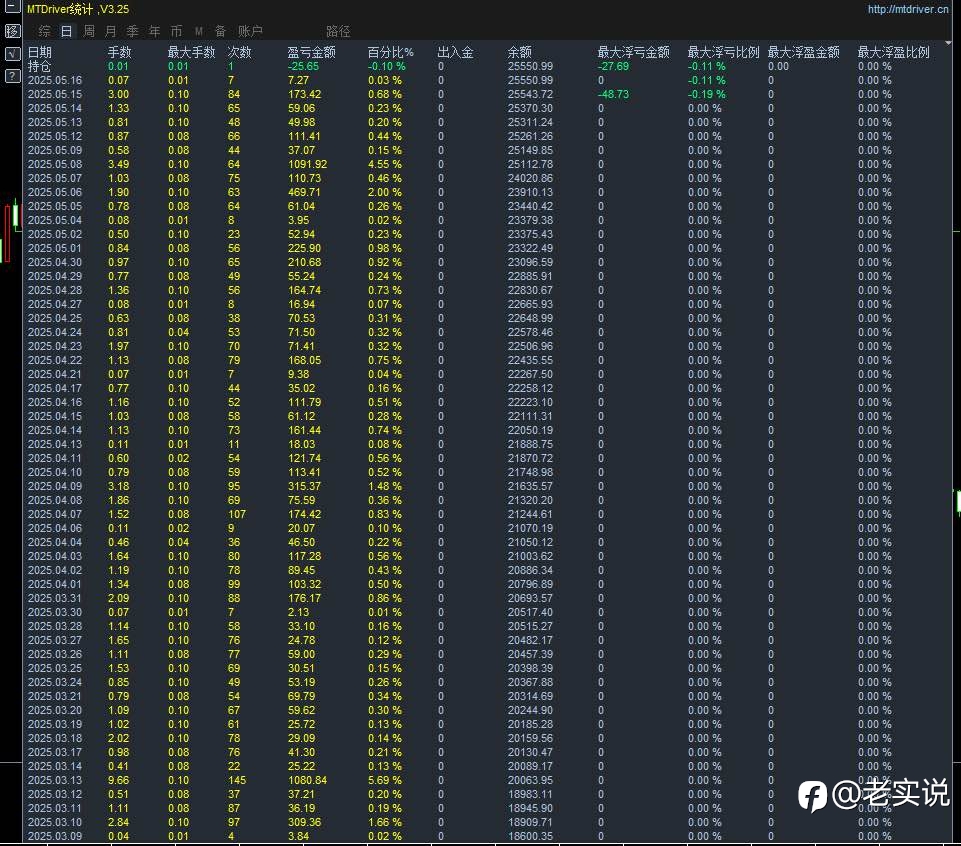Click the 盈亏金额 column header
This screenshot has height=846, width=961.
pyautogui.click(x=311, y=52)
